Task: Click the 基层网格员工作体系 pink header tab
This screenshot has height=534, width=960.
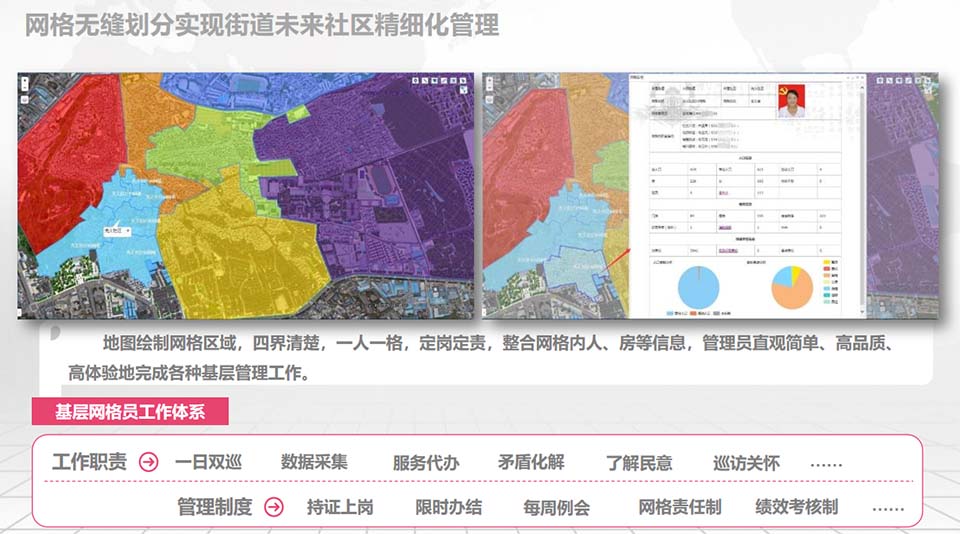Action: [131, 410]
